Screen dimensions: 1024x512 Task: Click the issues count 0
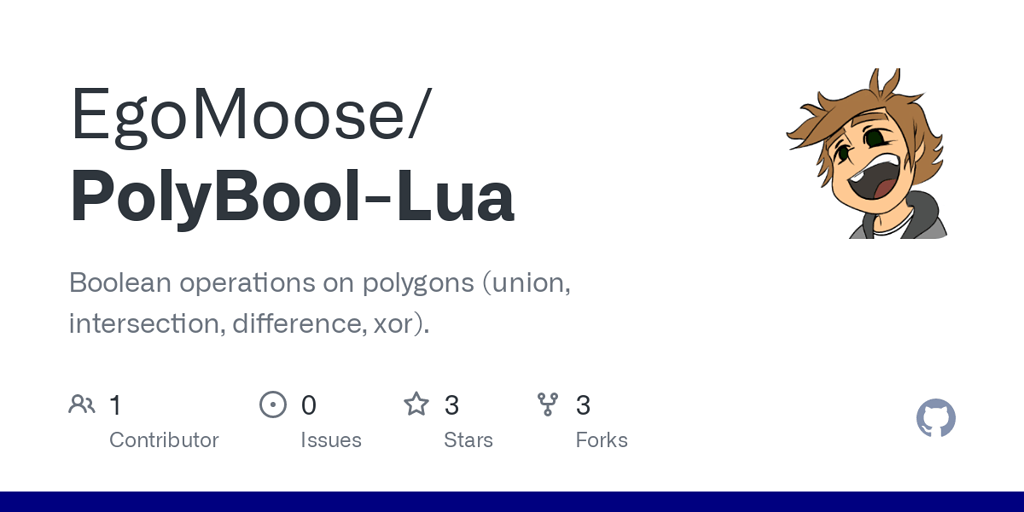[308, 406]
